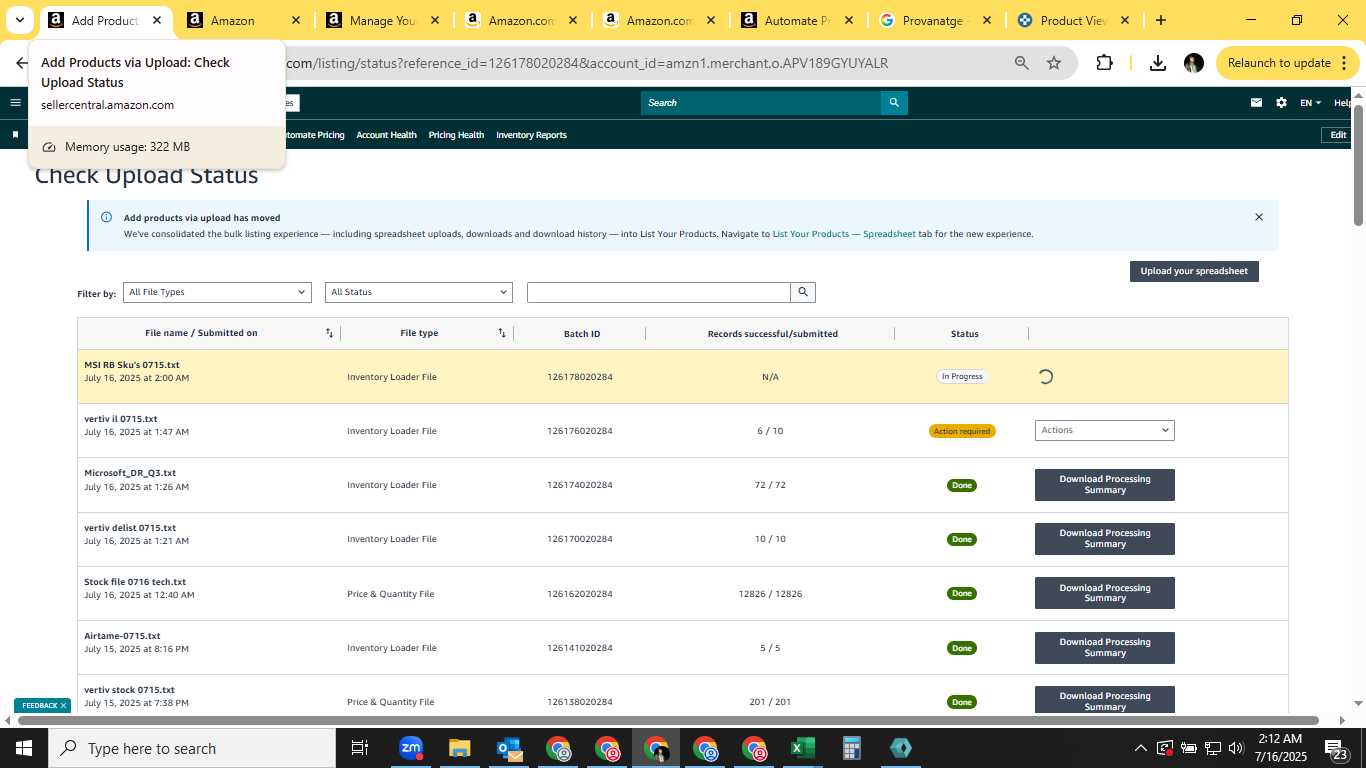
Task: Show hidden system tray icons
Action: click(1140, 748)
